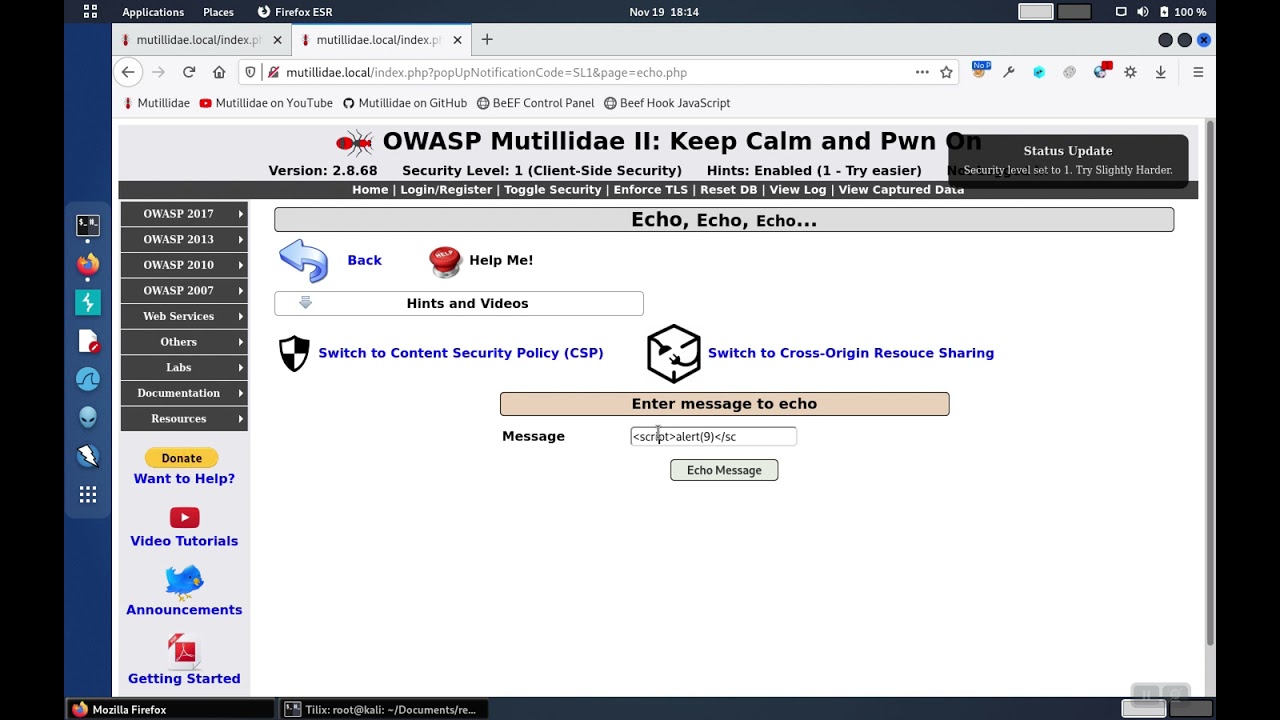Open the Login/Register link
The image size is (1280, 720).
pos(446,190)
